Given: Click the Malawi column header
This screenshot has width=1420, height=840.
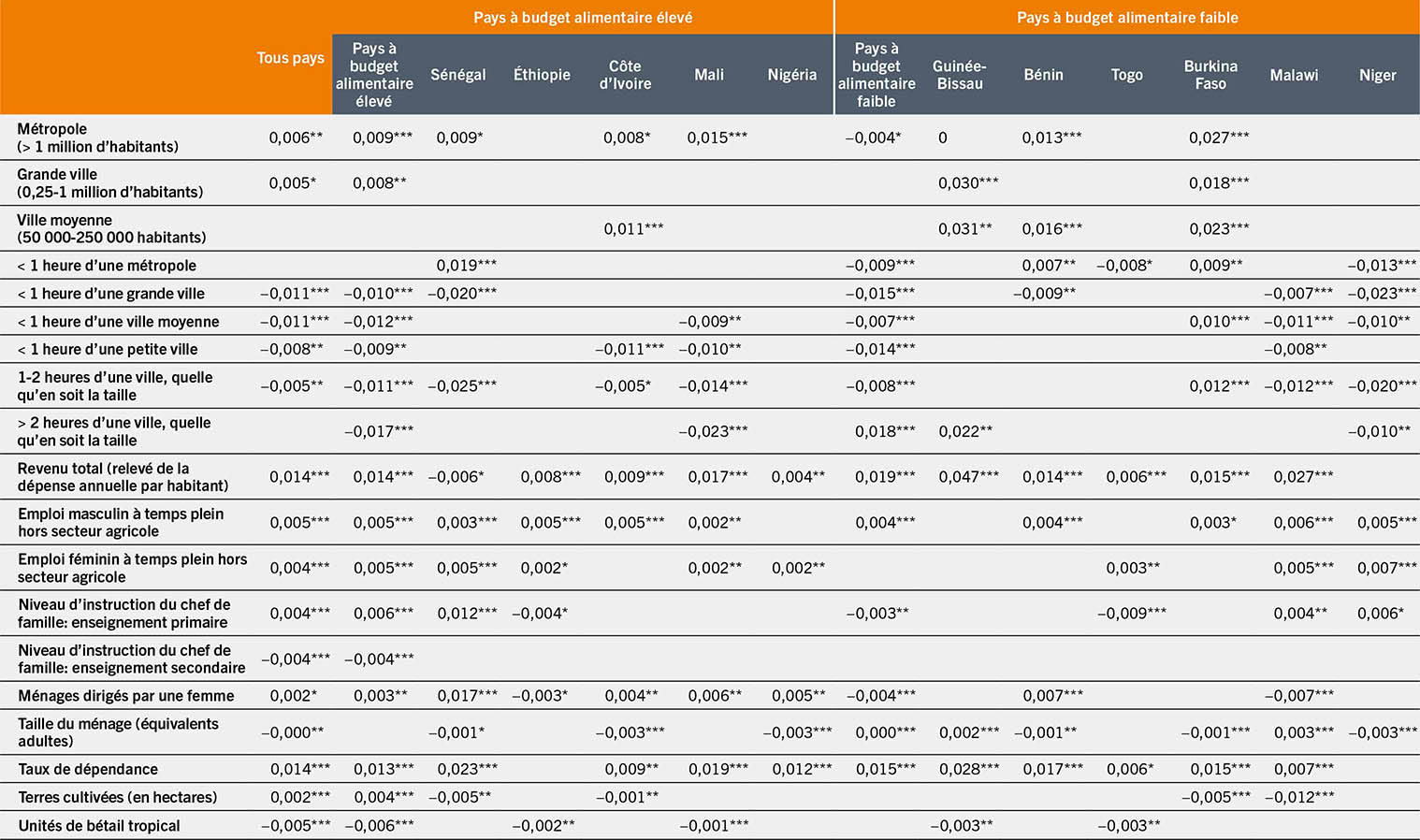Looking at the screenshot, I should click(1294, 75).
